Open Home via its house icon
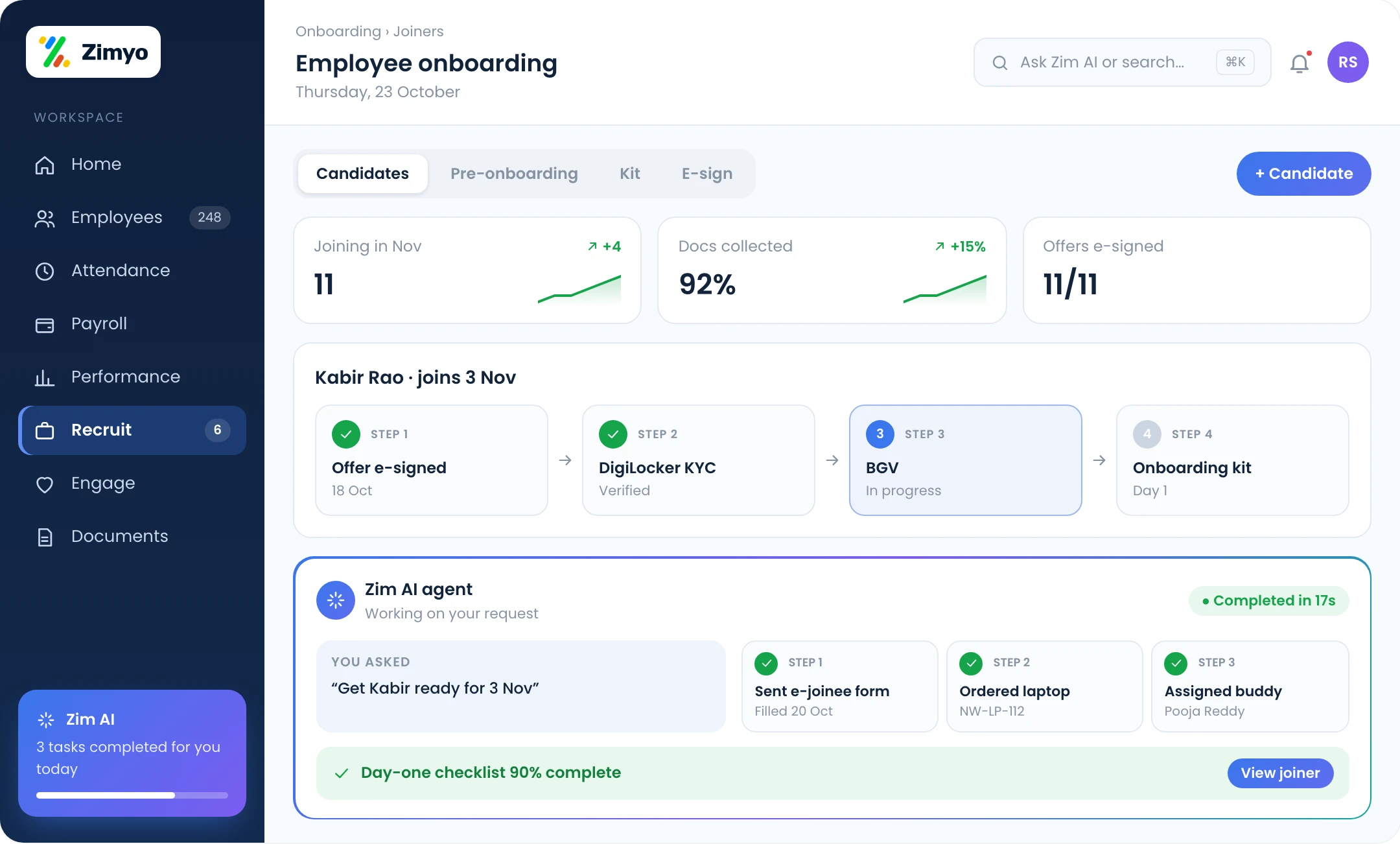 [45, 165]
